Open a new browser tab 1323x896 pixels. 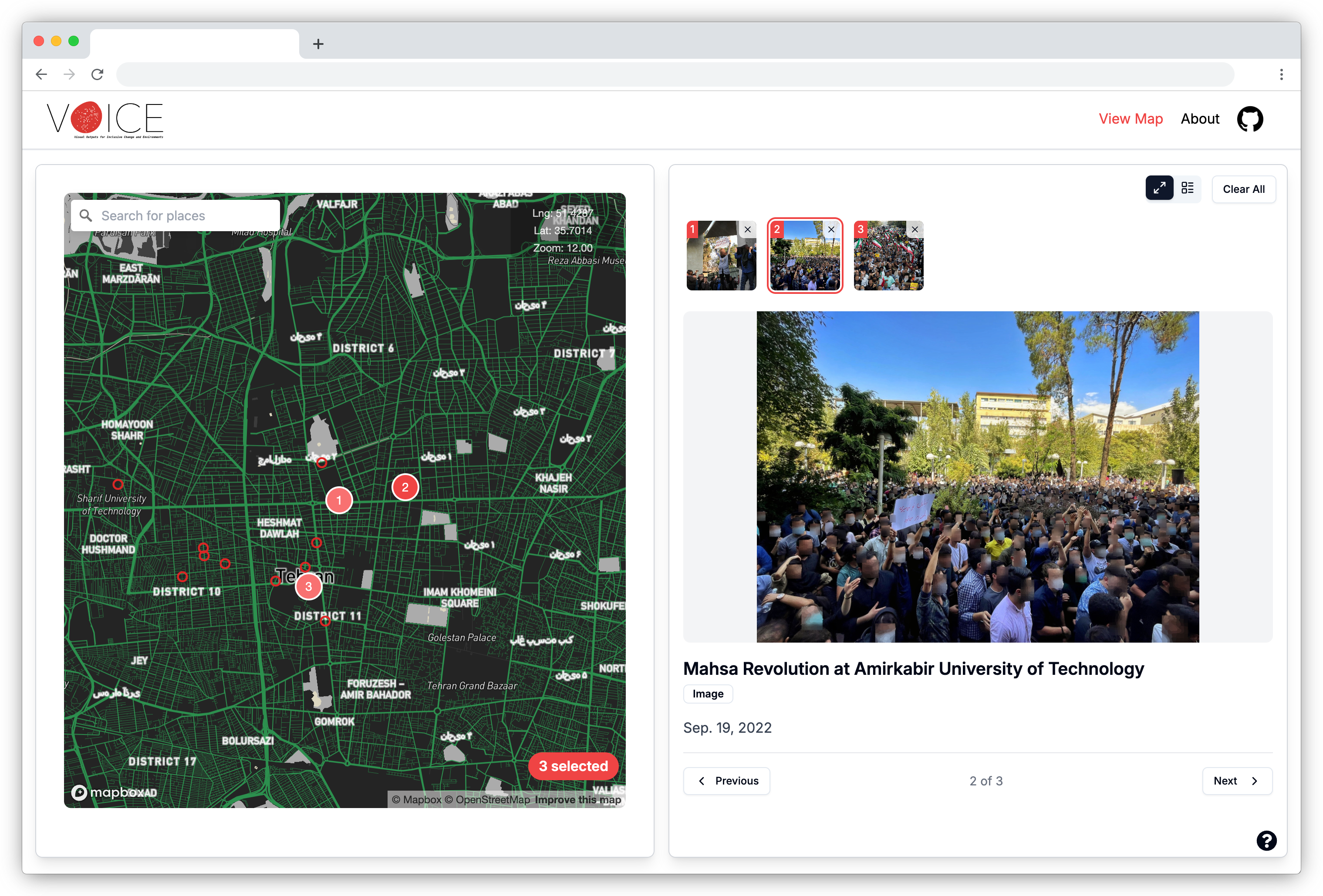[x=318, y=44]
